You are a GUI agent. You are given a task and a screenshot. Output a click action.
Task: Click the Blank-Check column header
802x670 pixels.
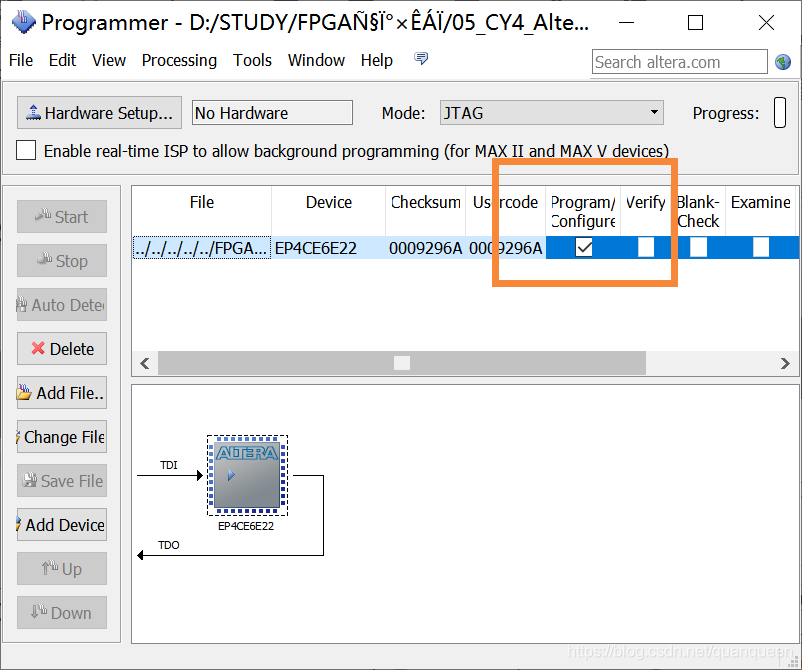698,212
